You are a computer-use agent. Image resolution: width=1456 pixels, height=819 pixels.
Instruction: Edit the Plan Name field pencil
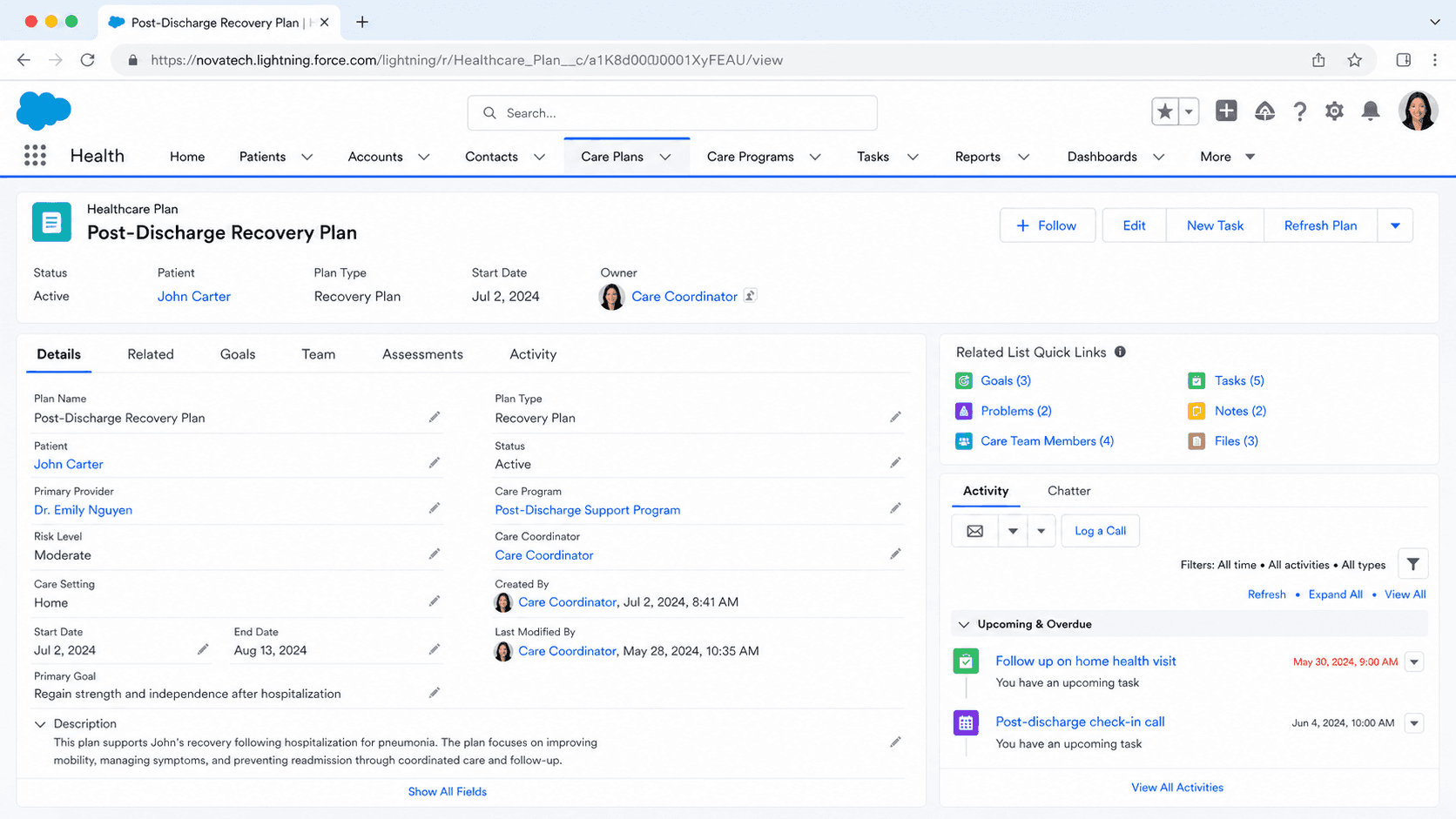click(435, 417)
